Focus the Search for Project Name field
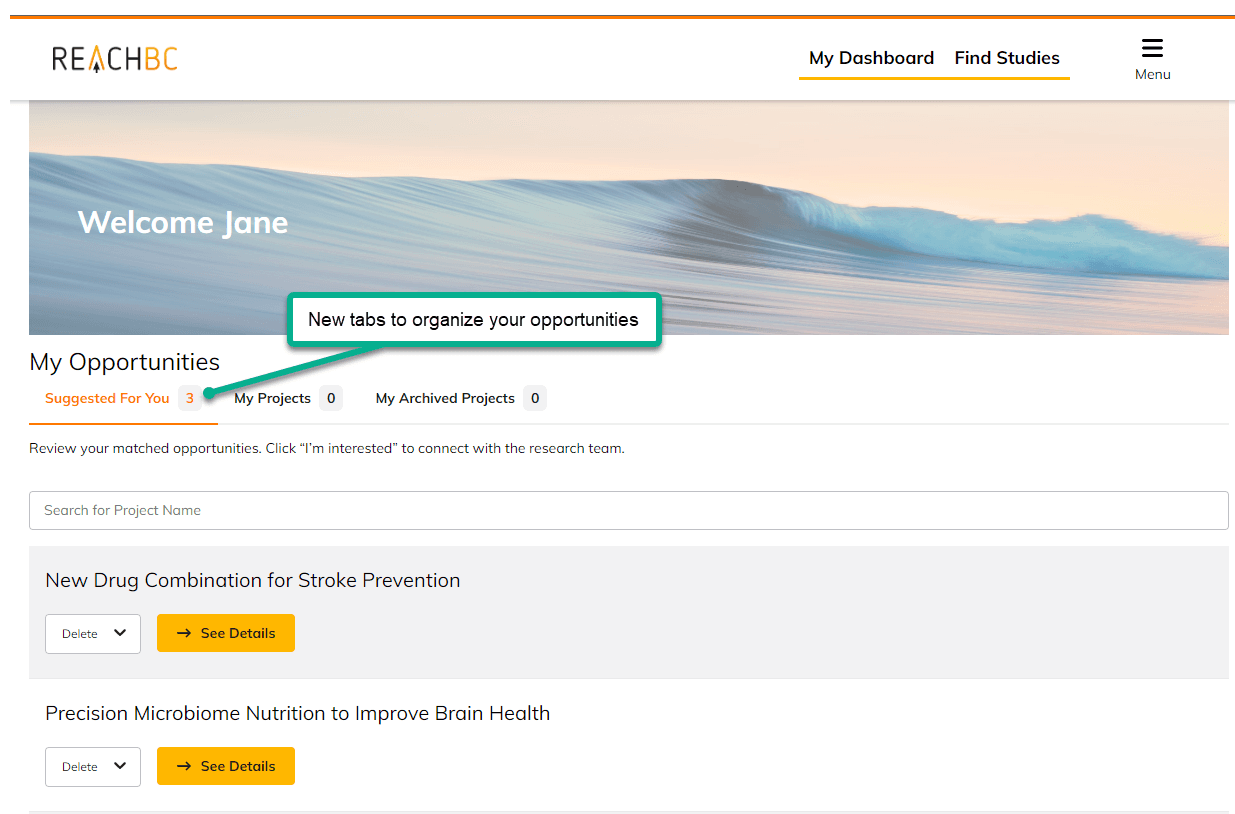The height and width of the screenshot is (814, 1235). pos(628,510)
